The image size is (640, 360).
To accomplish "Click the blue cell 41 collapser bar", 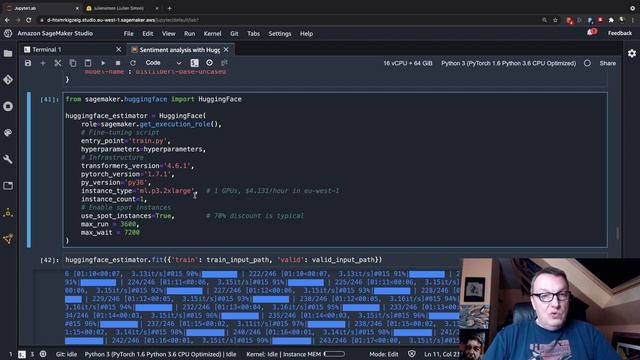I will (29, 170).
